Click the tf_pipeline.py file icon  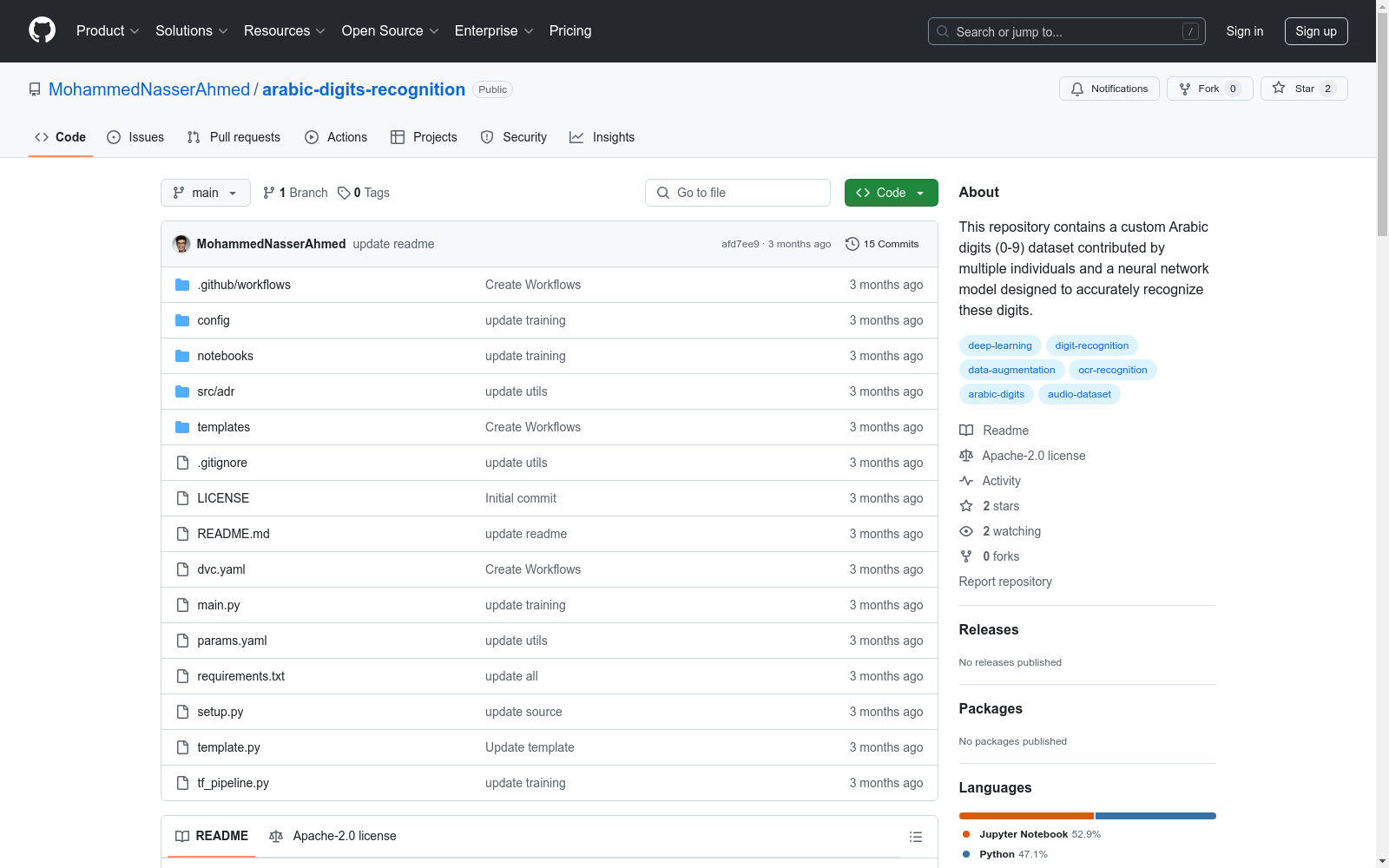182,783
